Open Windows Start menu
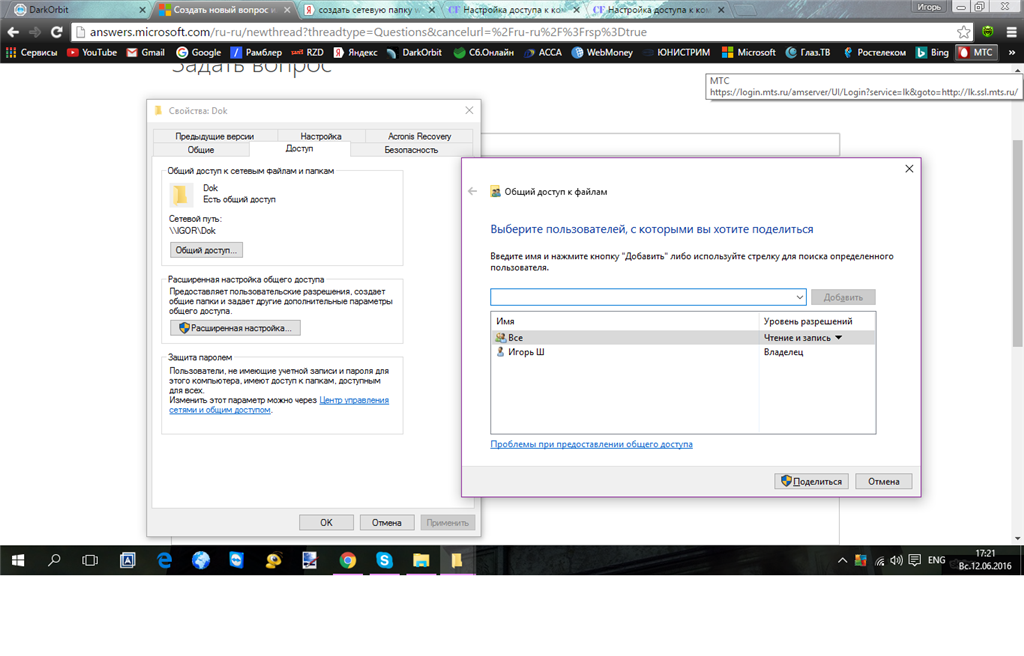Viewport: 1024px width, 656px height. pos(18,560)
